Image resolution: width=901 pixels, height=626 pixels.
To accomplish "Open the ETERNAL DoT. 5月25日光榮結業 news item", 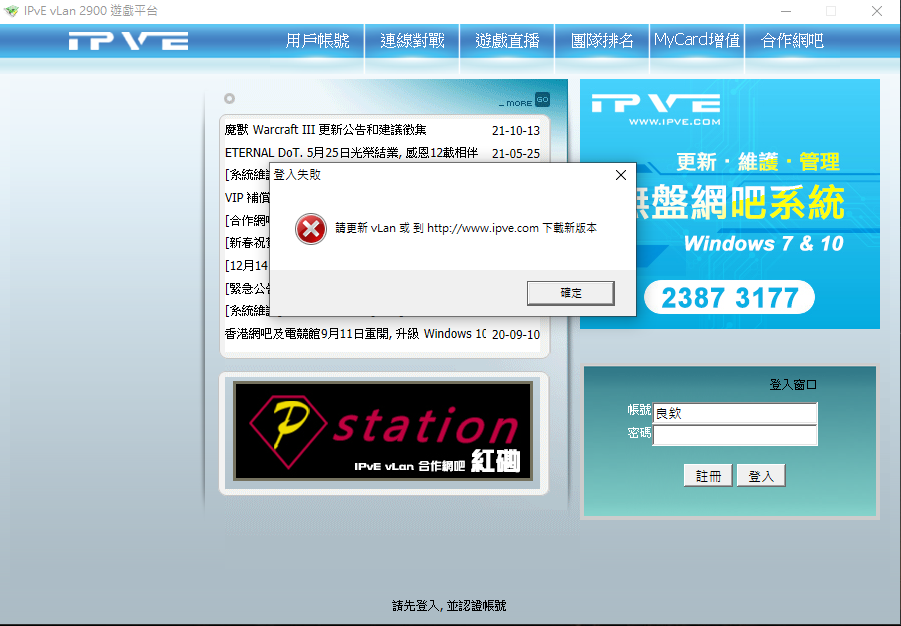I will (x=351, y=153).
